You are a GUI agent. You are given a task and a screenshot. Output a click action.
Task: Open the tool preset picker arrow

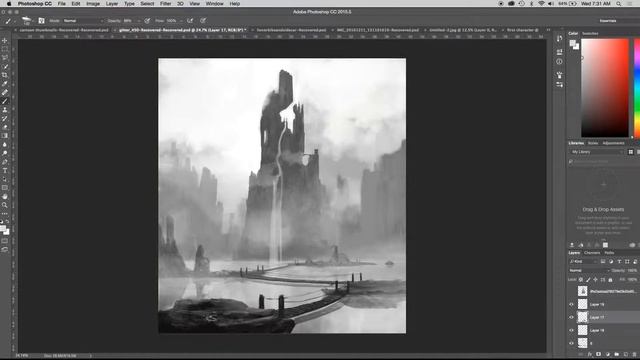tap(14, 20)
